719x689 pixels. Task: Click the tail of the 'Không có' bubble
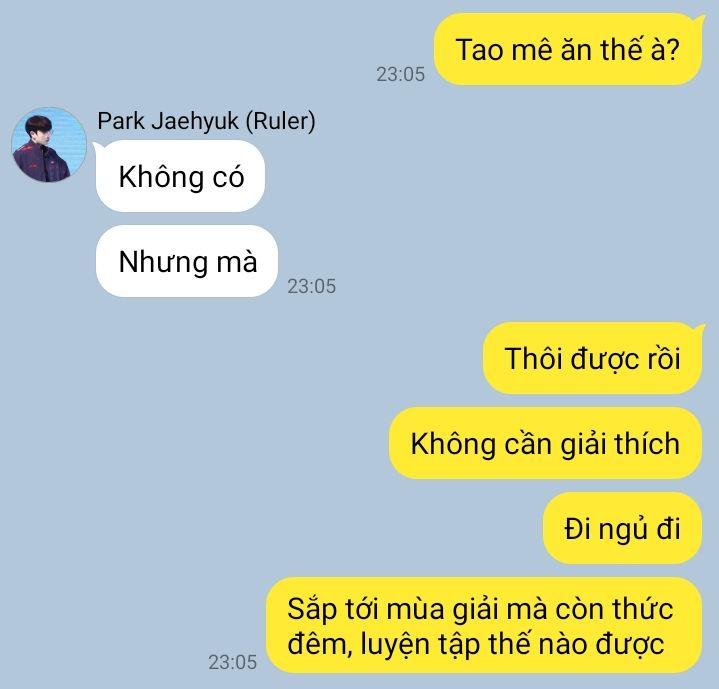pos(98,146)
